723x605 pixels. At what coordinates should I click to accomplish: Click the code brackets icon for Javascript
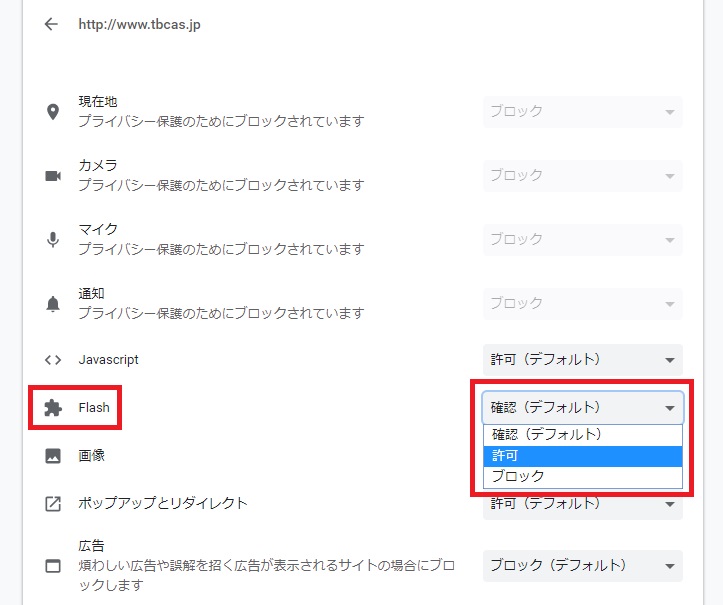pyautogui.click(x=53, y=360)
